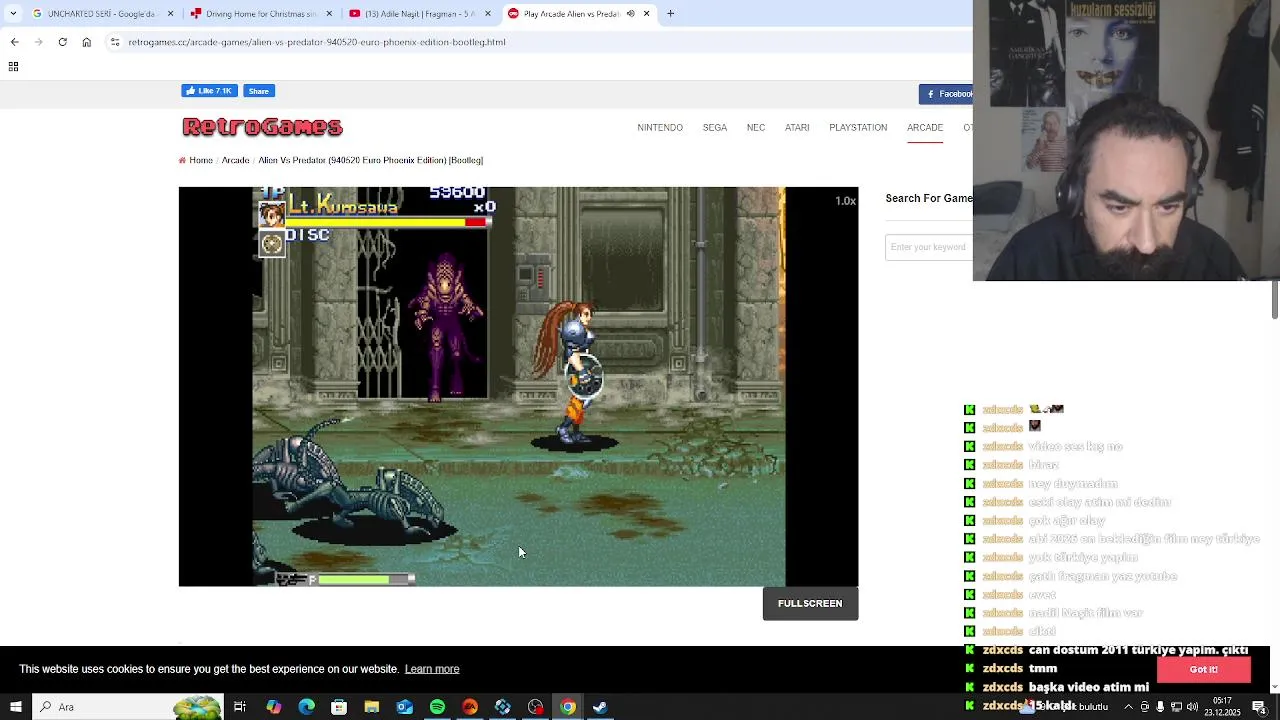Open Steam from the taskbar
Image resolution: width=1280 pixels, height=720 pixels.
pyautogui.click(x=600, y=707)
